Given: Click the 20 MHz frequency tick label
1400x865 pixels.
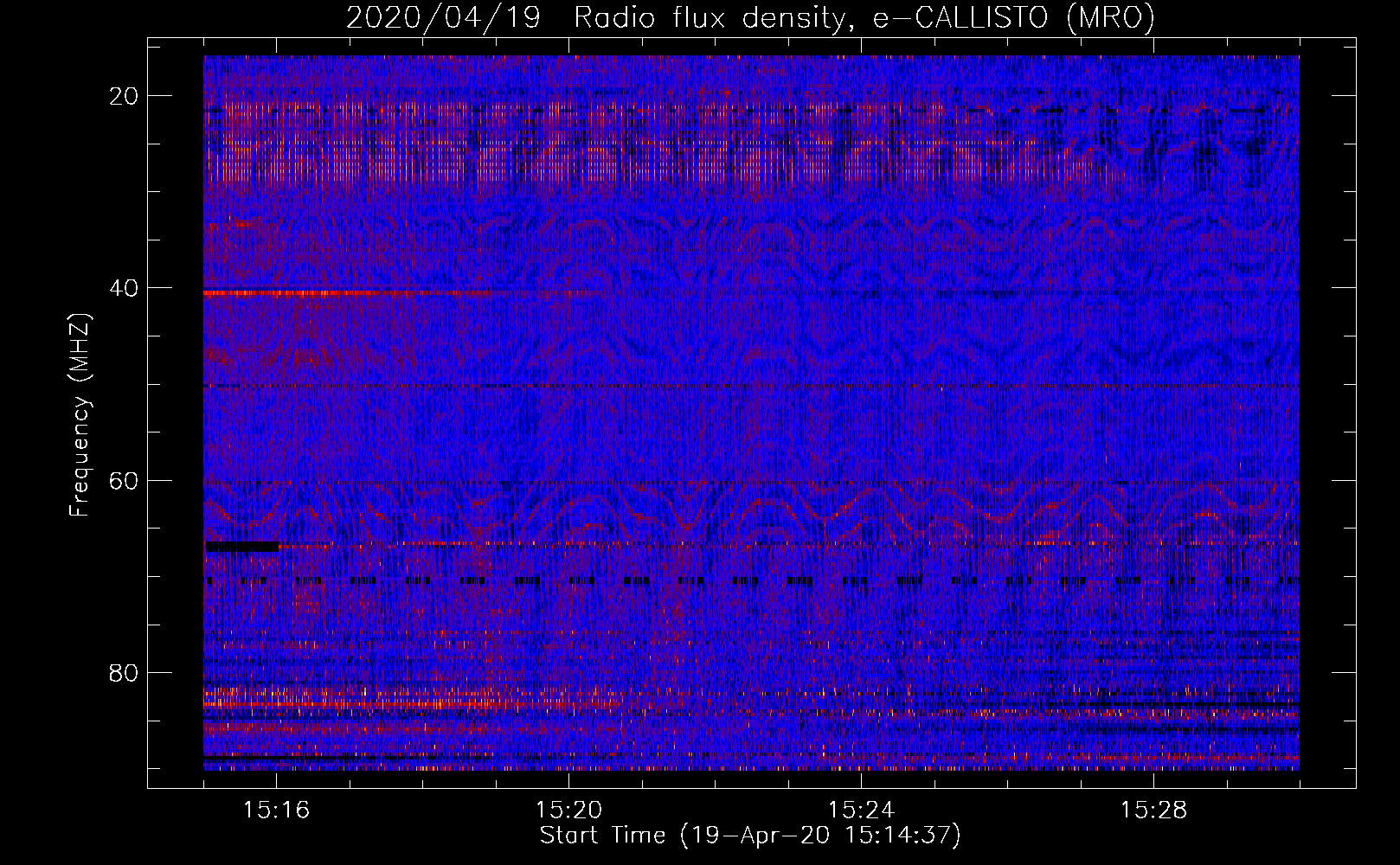Looking at the screenshot, I should 125,96.
